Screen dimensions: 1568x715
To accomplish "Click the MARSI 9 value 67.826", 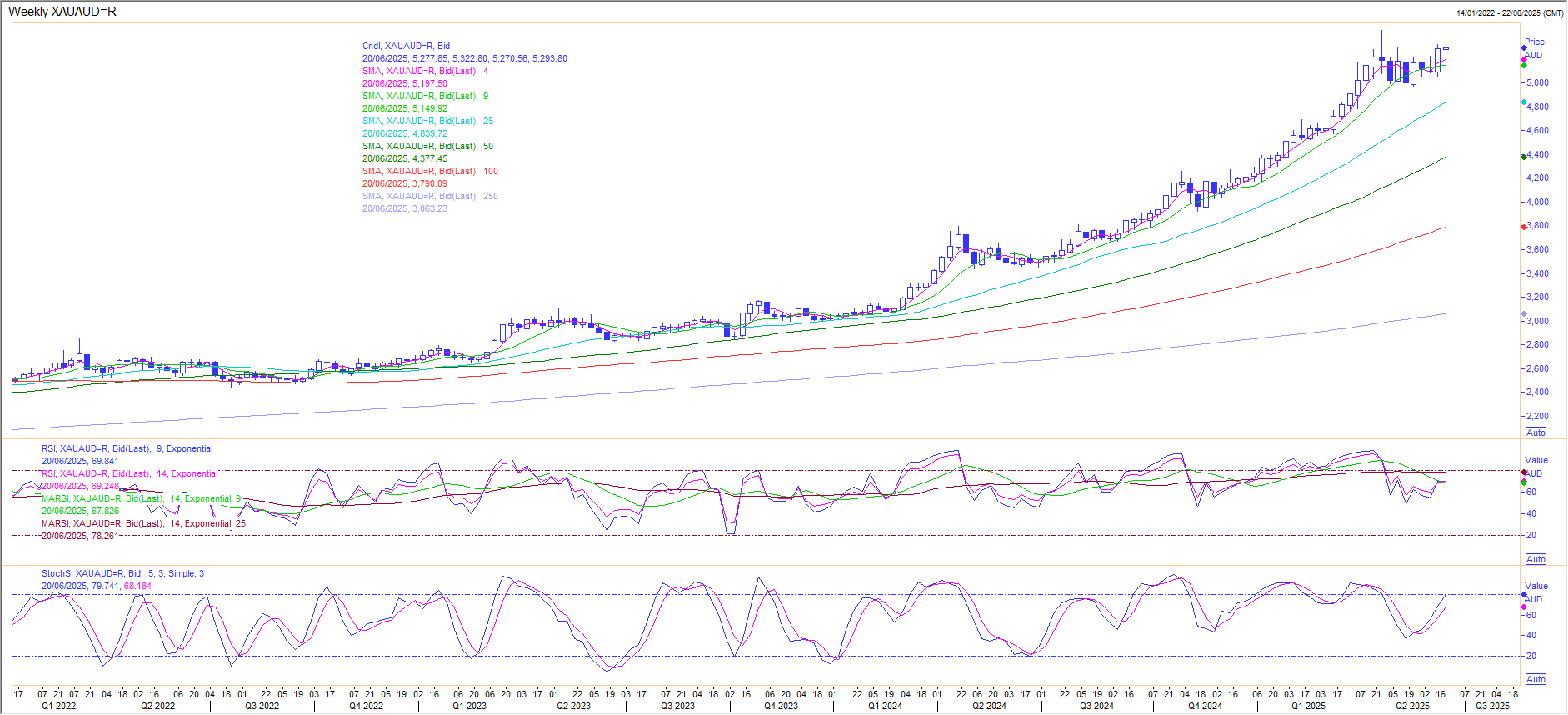I will click(80, 511).
